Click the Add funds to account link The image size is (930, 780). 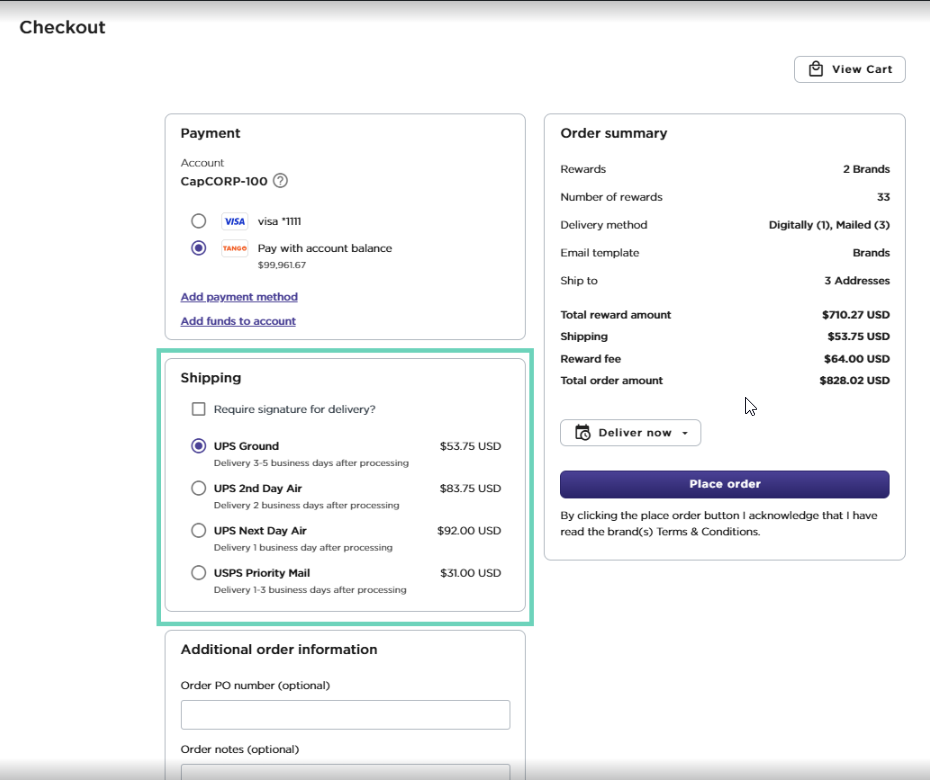pos(238,321)
